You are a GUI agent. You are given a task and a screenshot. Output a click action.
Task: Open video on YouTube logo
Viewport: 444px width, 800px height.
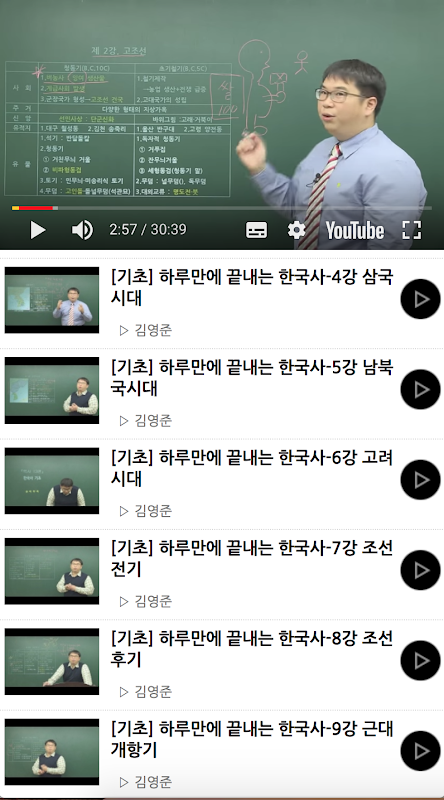tap(355, 230)
